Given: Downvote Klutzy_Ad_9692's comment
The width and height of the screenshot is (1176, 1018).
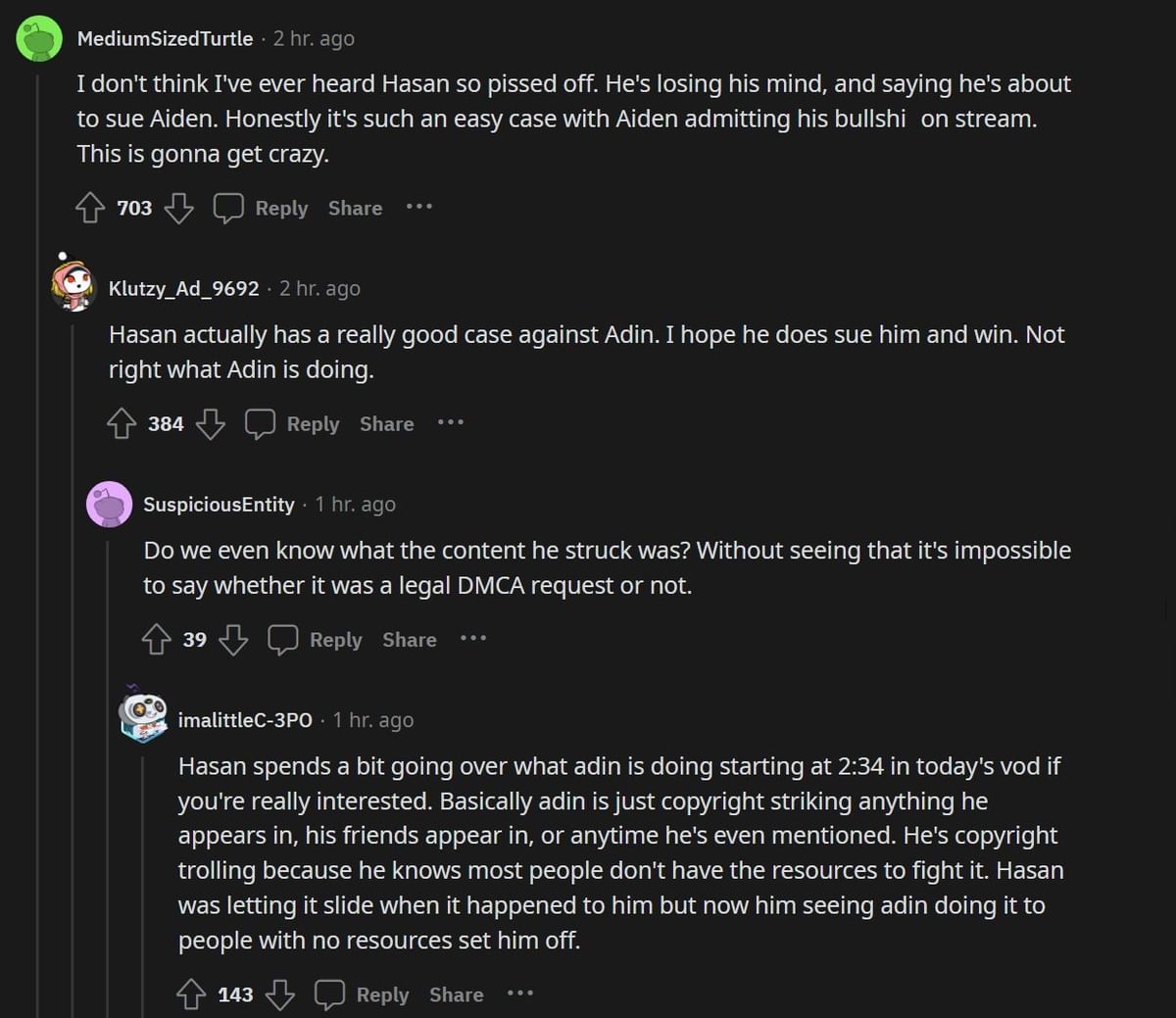Looking at the screenshot, I should tap(211, 423).
